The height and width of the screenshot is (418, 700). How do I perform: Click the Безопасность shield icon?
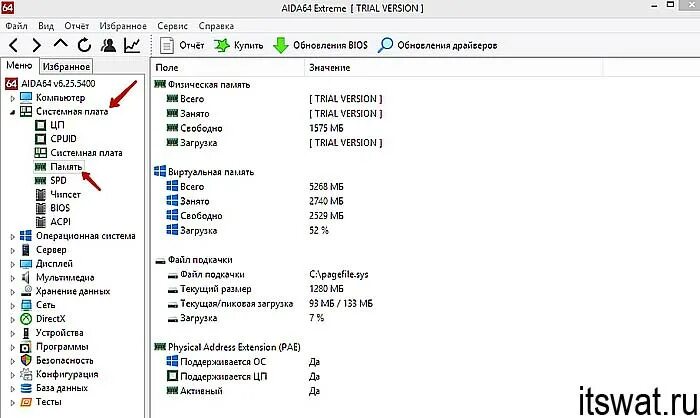tap(26, 360)
